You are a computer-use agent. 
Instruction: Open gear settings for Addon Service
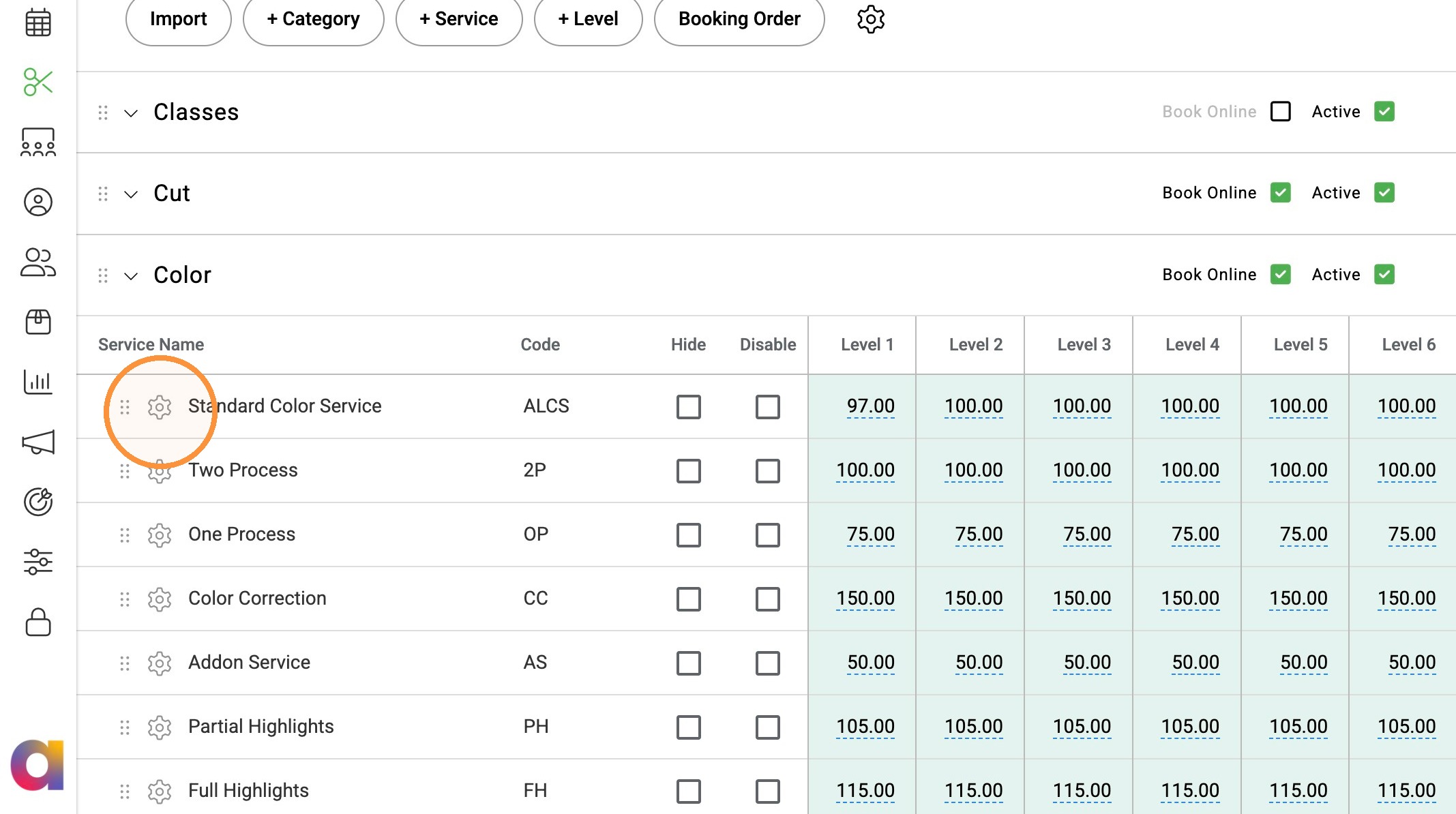point(160,663)
